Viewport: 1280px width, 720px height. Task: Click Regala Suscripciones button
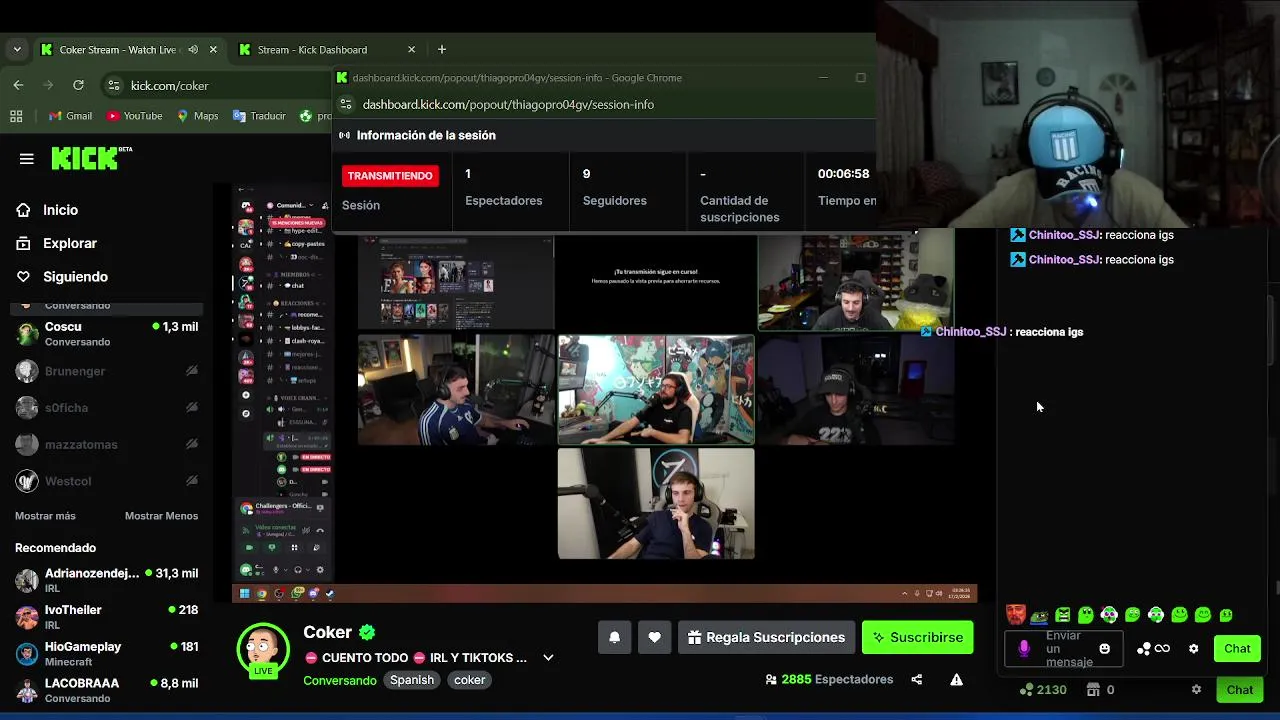point(767,637)
